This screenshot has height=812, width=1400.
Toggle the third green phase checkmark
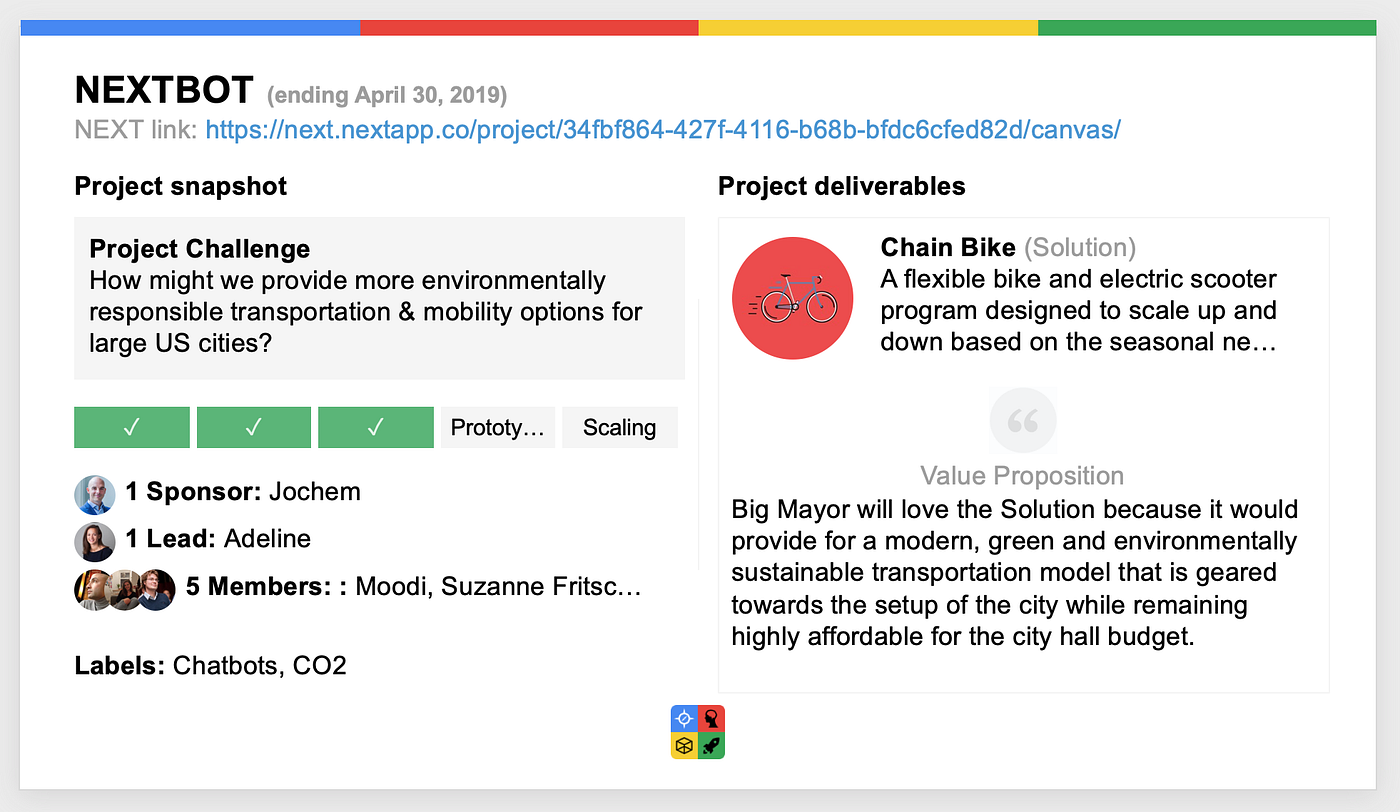375,427
